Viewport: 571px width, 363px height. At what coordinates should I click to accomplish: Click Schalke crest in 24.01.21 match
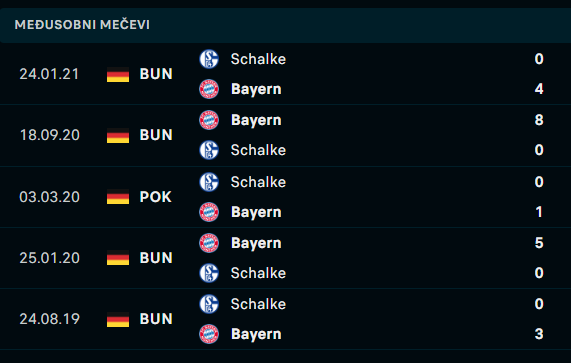[x=209, y=59]
